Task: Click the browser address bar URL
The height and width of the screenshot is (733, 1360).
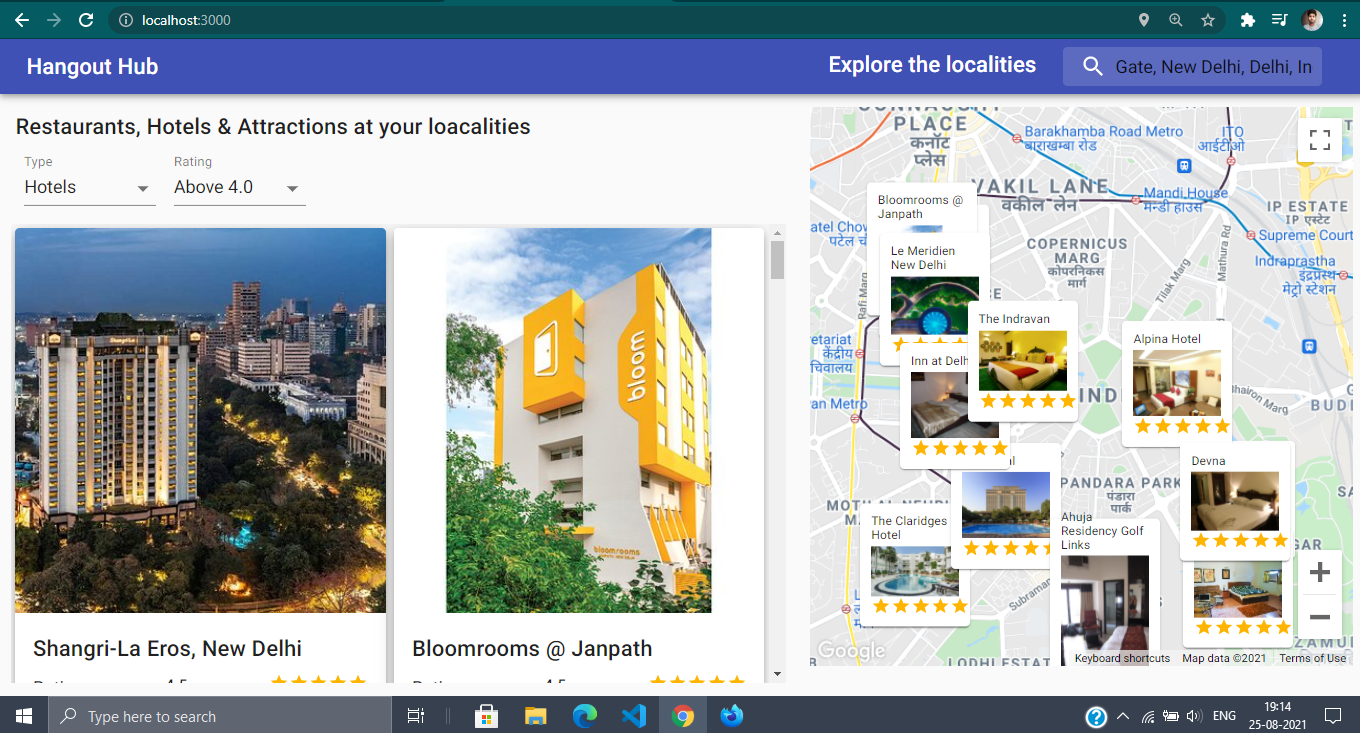Action: tap(187, 20)
